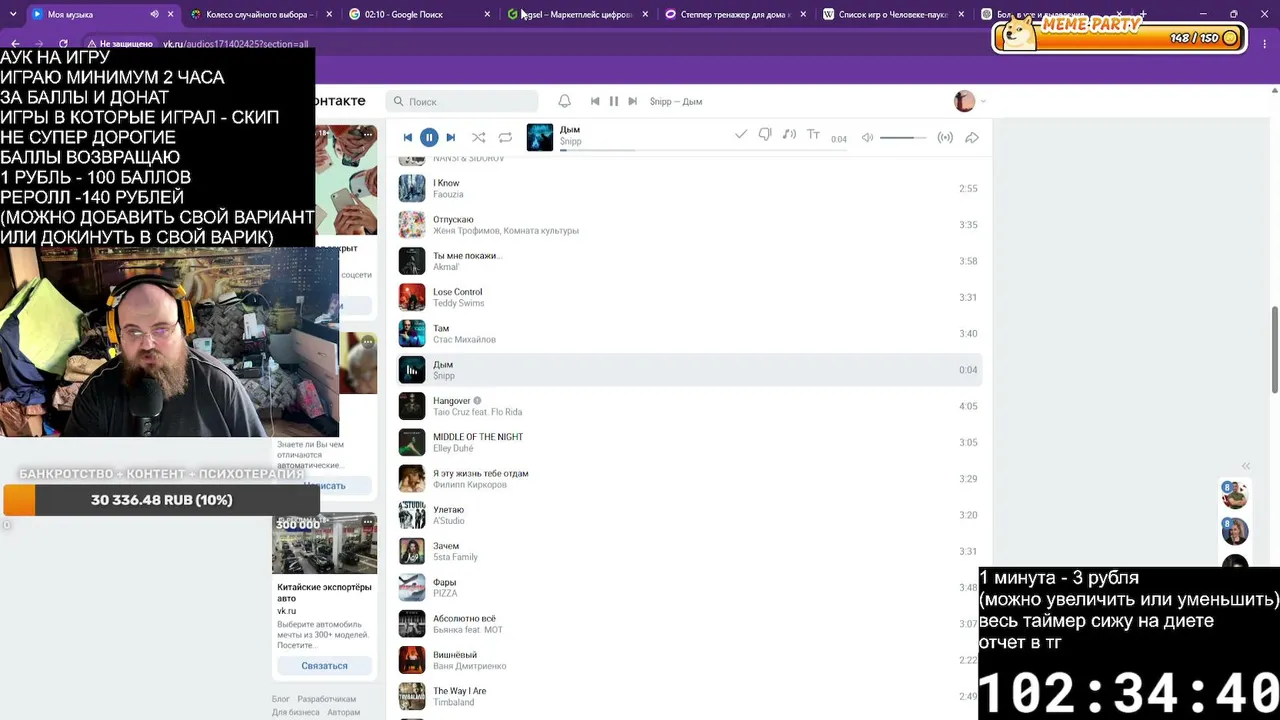
Task: Close the Колесо случайного выбора tab
Action: 329,14
